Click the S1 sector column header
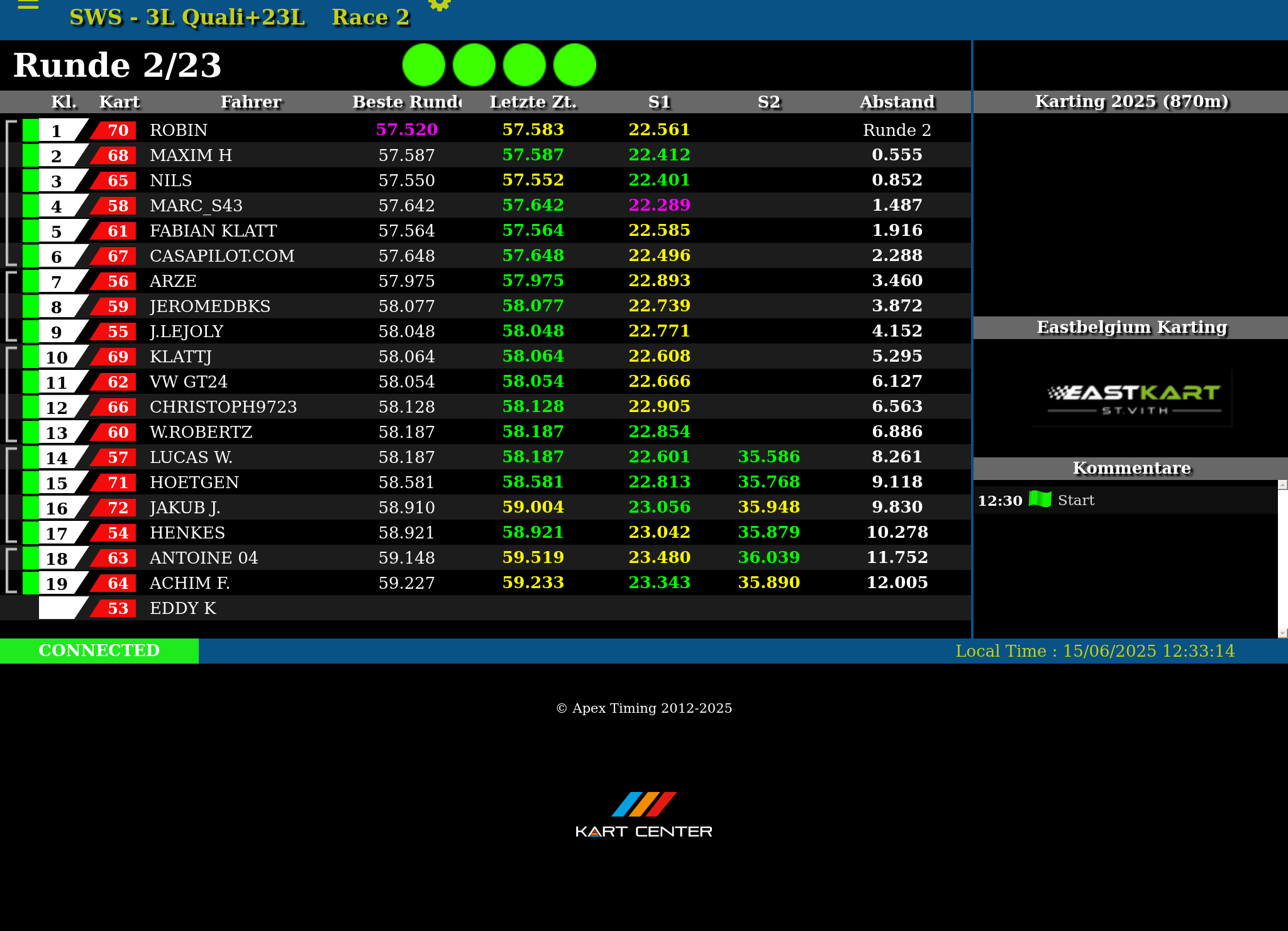This screenshot has height=931, width=1288. coord(659,102)
